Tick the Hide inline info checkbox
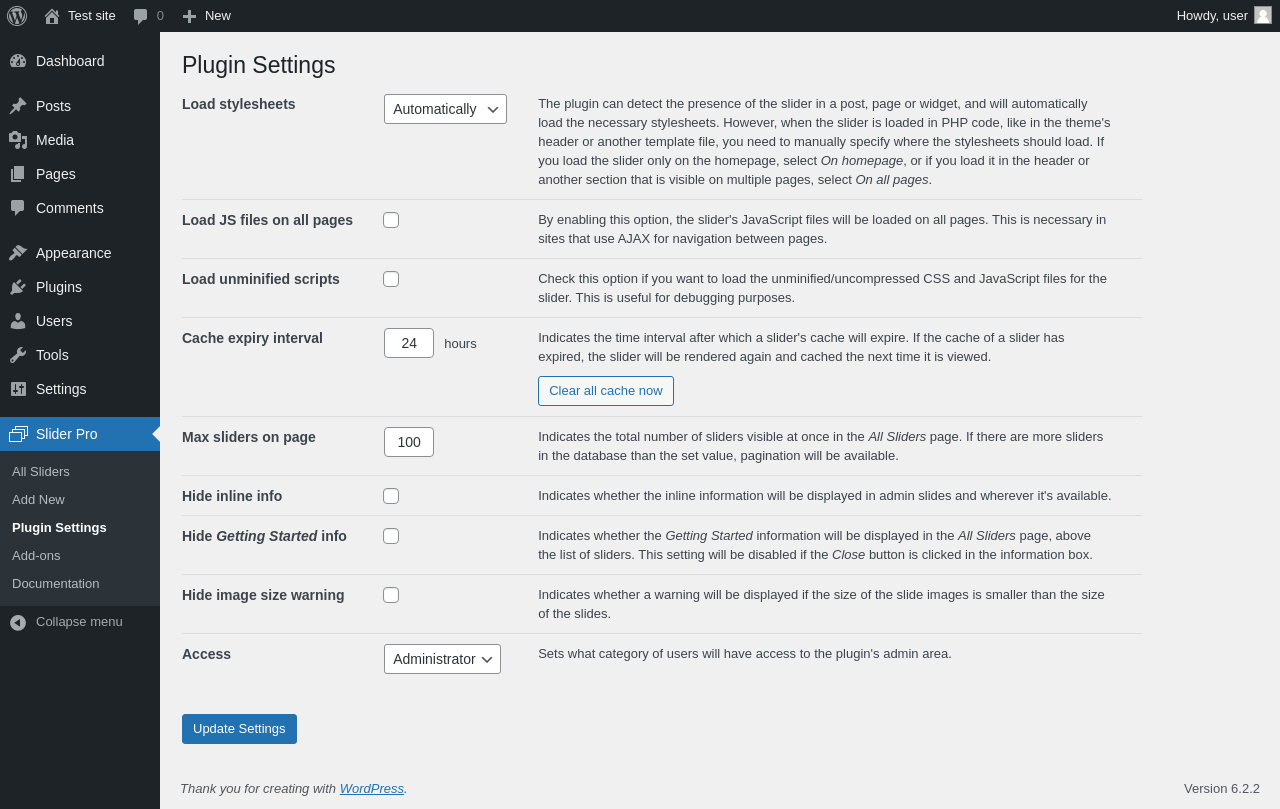The height and width of the screenshot is (809, 1280). click(391, 496)
